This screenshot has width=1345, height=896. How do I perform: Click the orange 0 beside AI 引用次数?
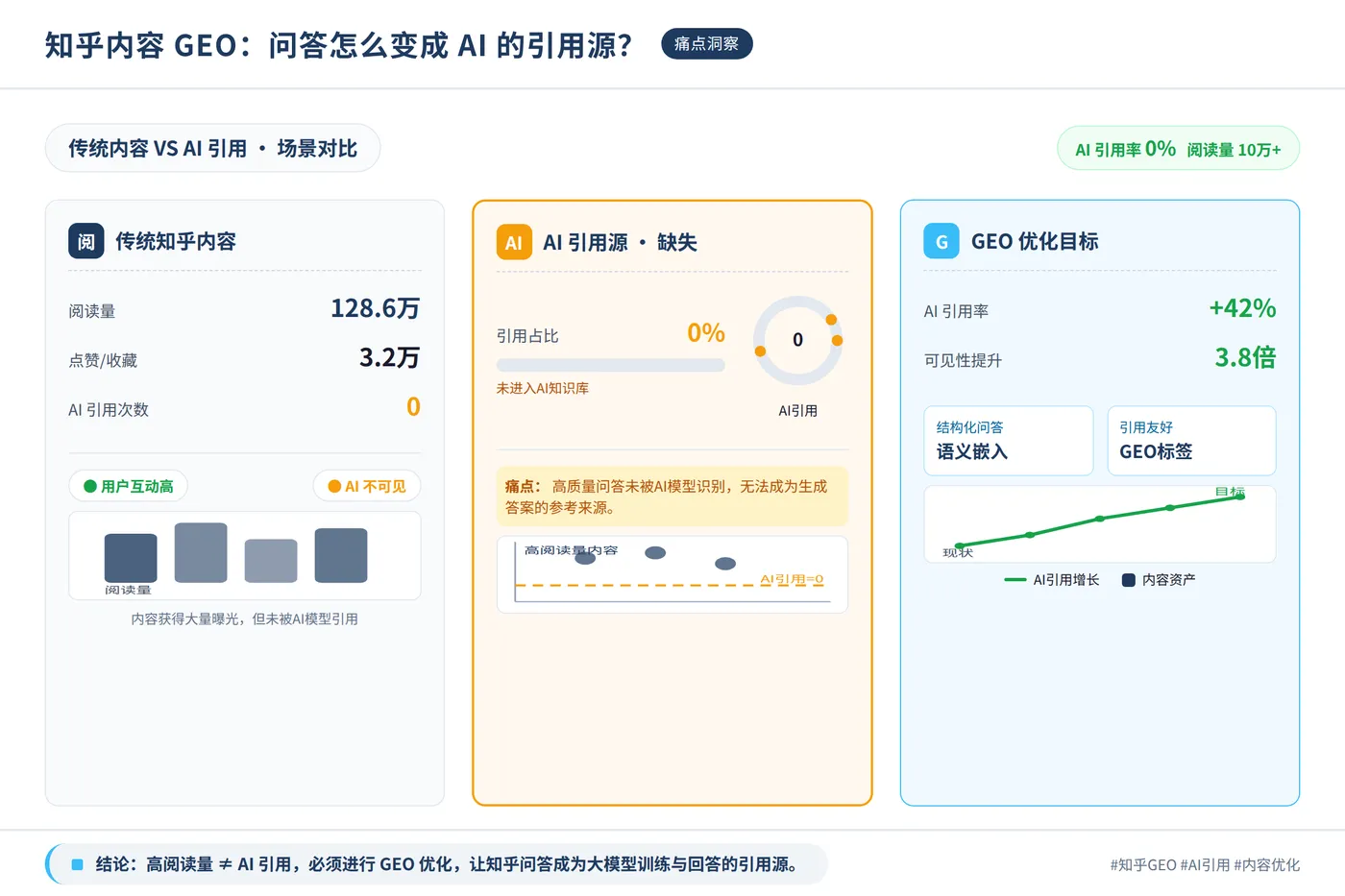413,406
